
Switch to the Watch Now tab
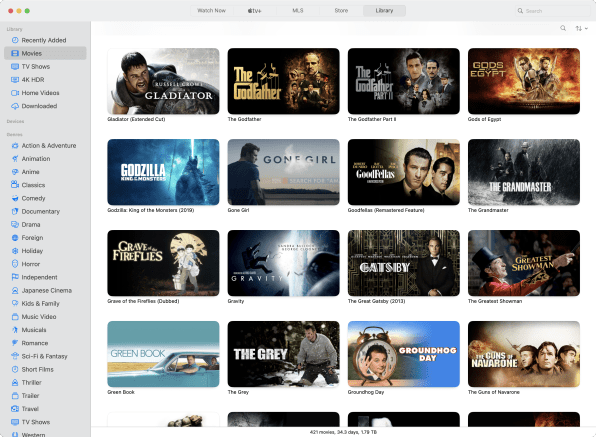[x=211, y=11]
